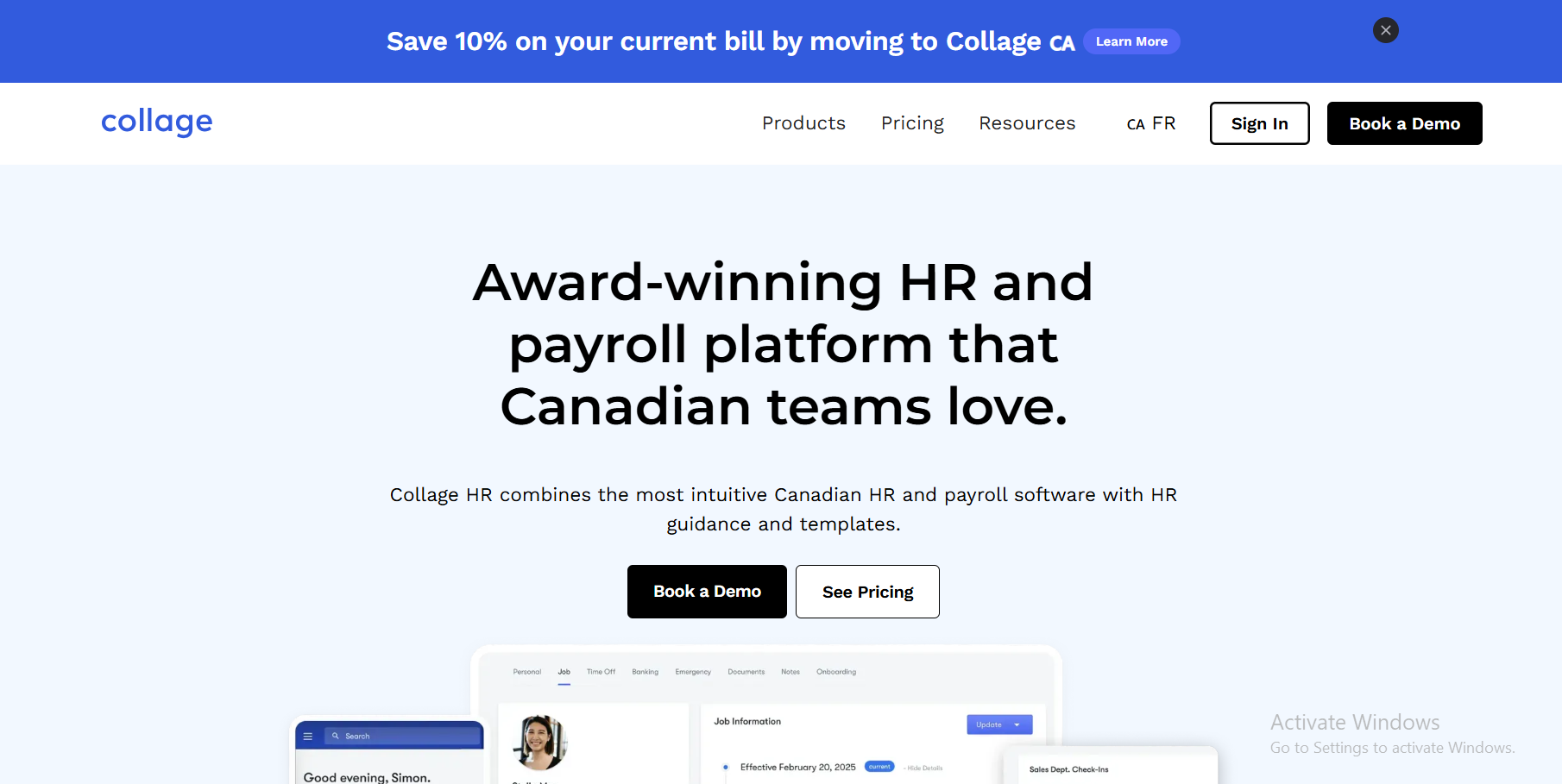Click the Hide Details link
1562x784 pixels.
point(924,768)
